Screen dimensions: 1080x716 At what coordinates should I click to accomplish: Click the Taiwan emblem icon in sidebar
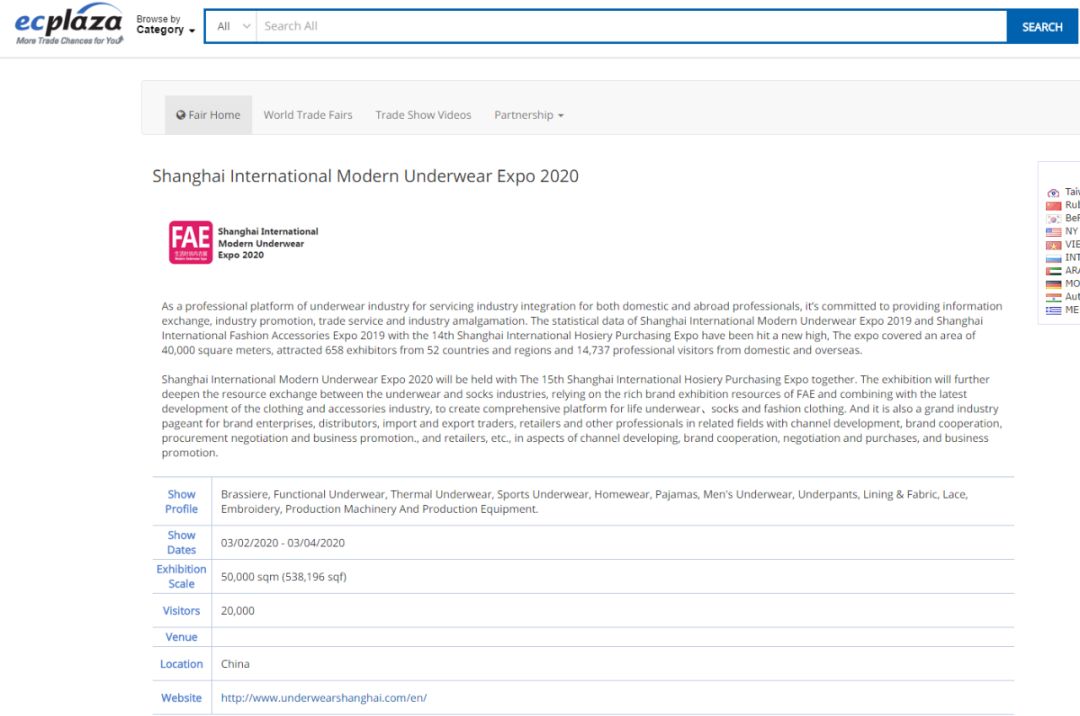coord(1053,193)
